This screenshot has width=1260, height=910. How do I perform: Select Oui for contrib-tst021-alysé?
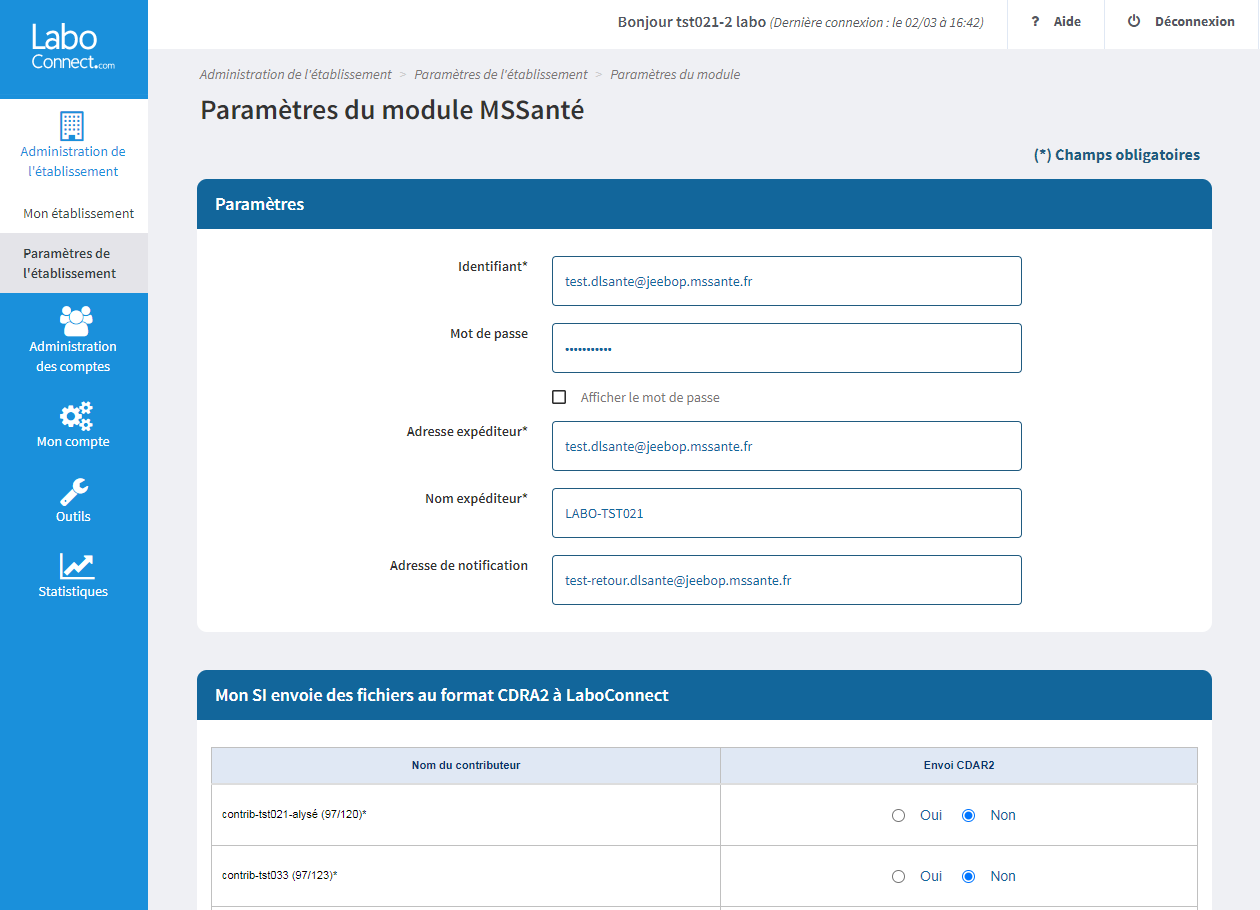point(898,815)
